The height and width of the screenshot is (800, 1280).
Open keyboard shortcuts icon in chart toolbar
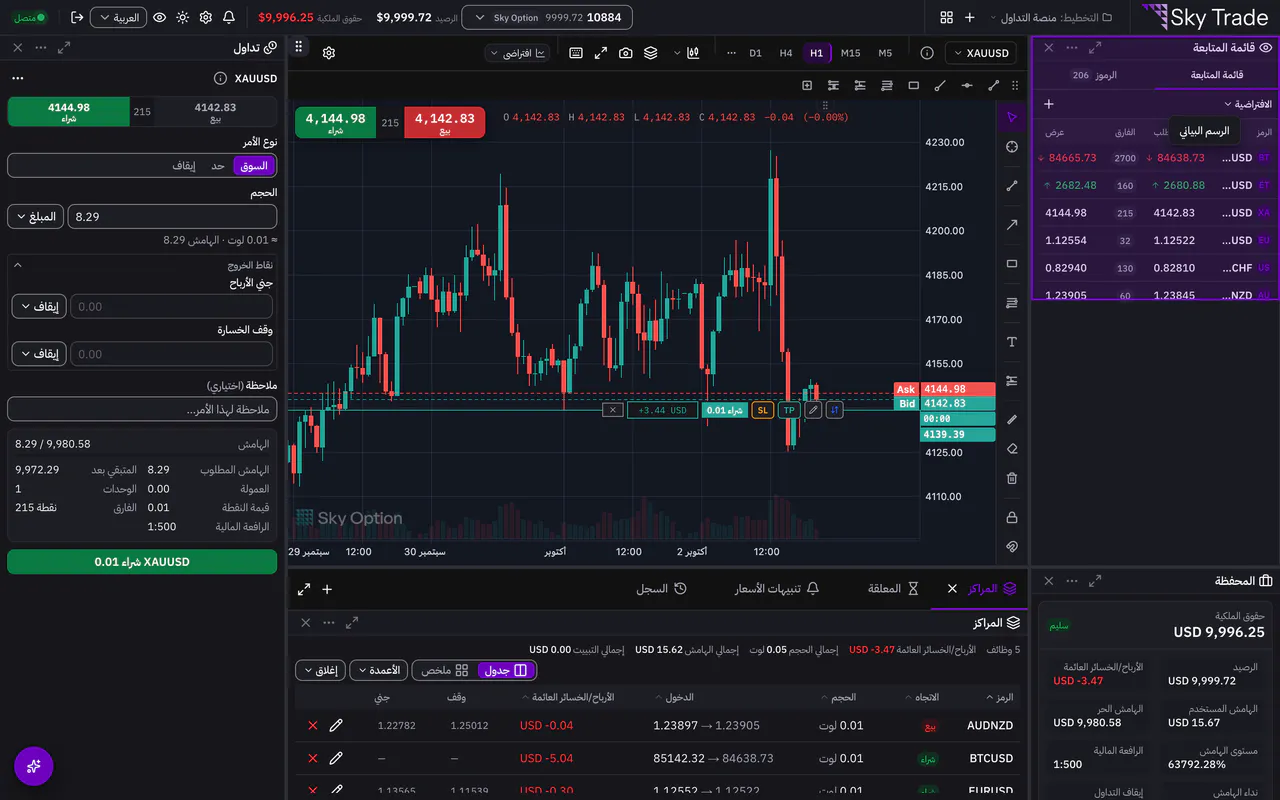click(576, 53)
